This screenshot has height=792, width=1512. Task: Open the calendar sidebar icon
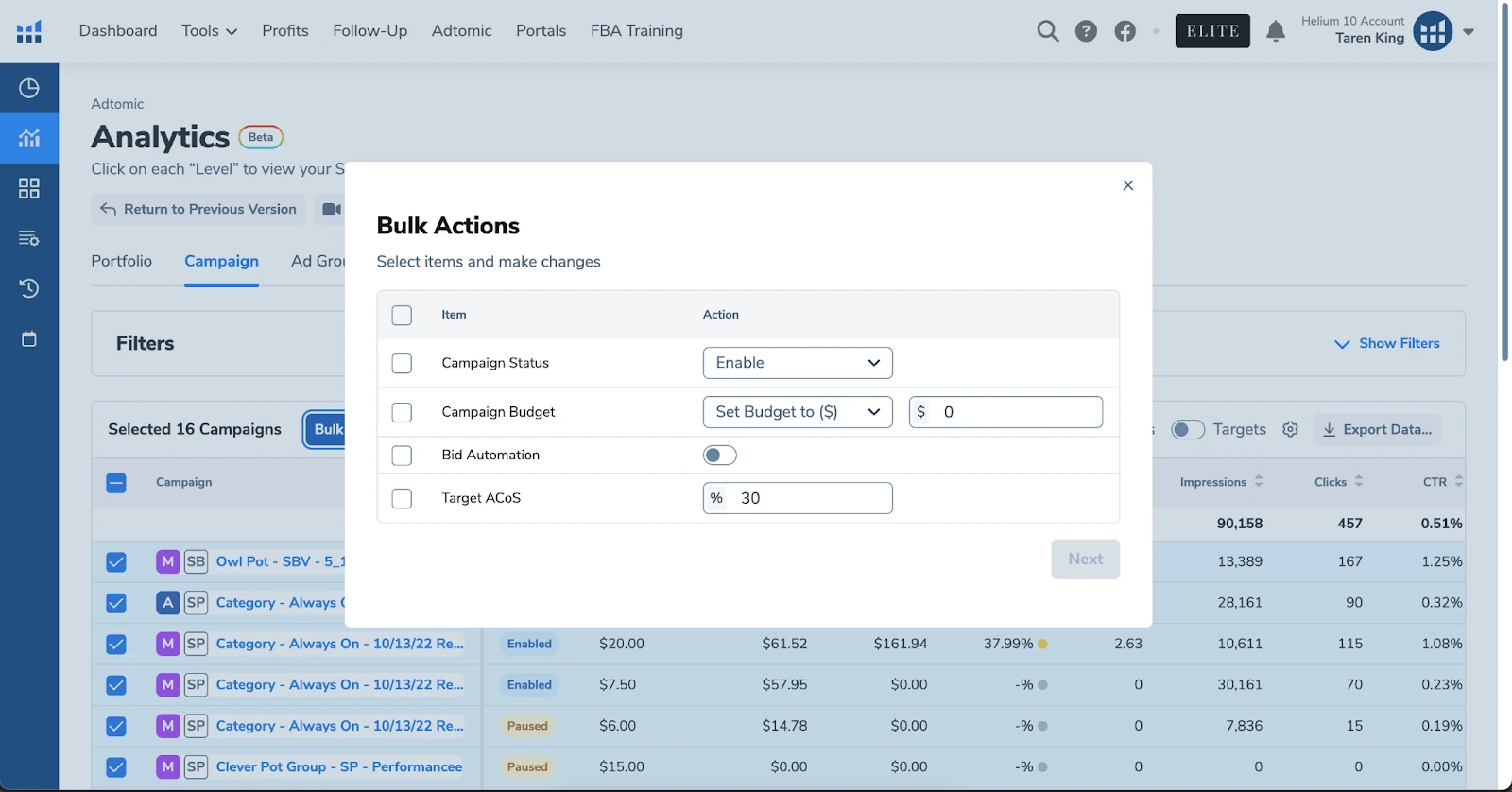pyautogui.click(x=29, y=338)
